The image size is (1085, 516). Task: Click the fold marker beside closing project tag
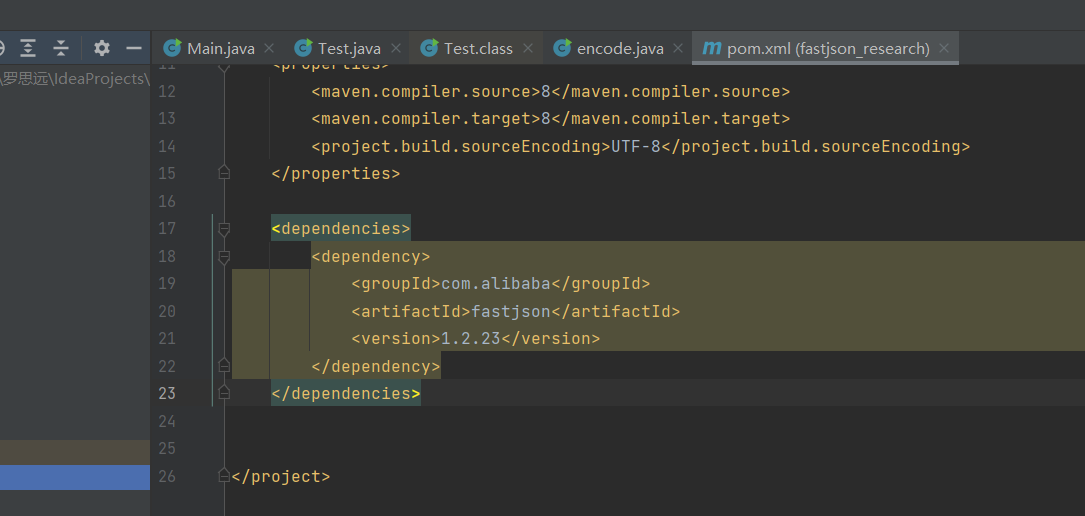tap(224, 476)
